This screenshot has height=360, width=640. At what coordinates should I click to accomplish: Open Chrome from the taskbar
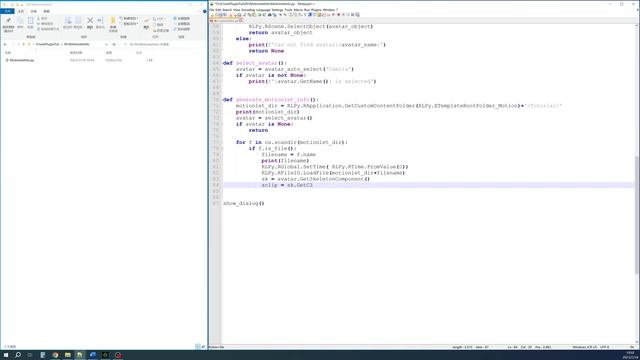pyautogui.click(x=55, y=355)
